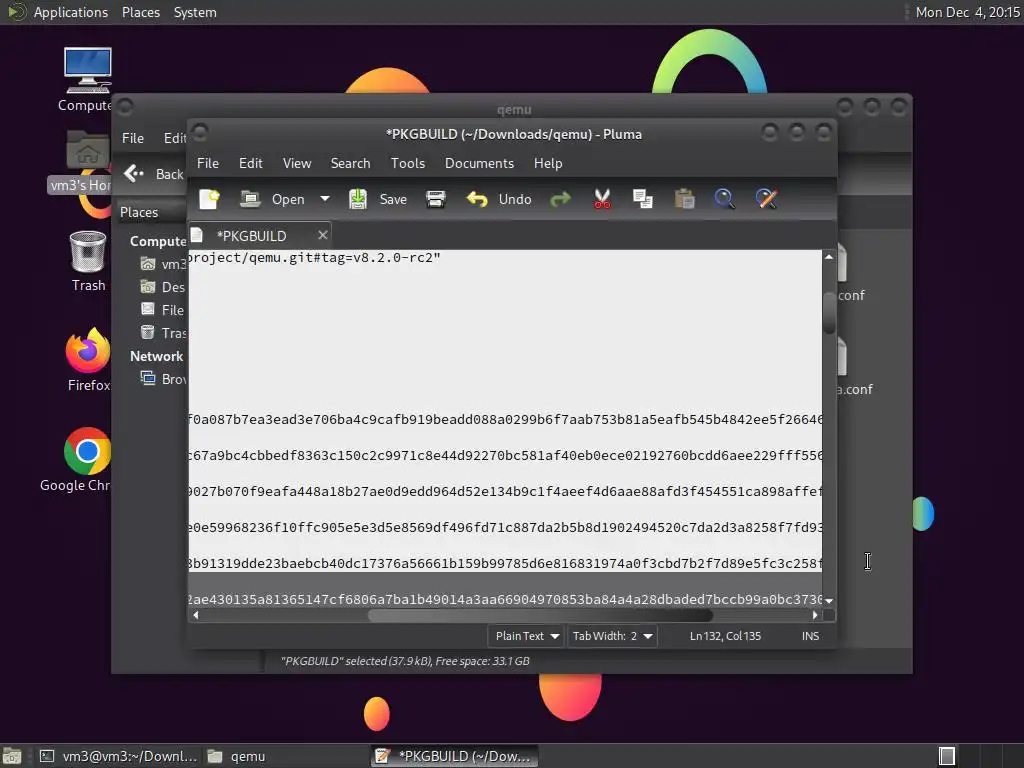Paste from clipboard icon

[x=684, y=199]
